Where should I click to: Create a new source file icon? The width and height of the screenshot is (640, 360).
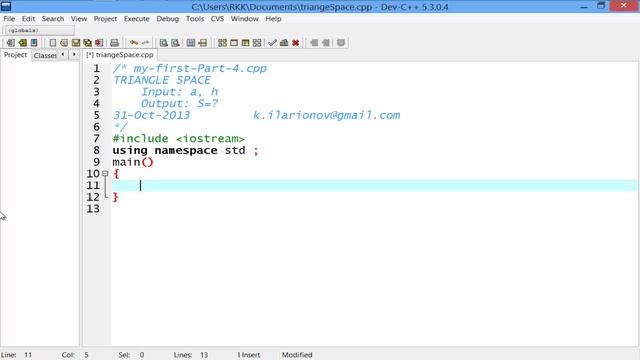[53, 42]
